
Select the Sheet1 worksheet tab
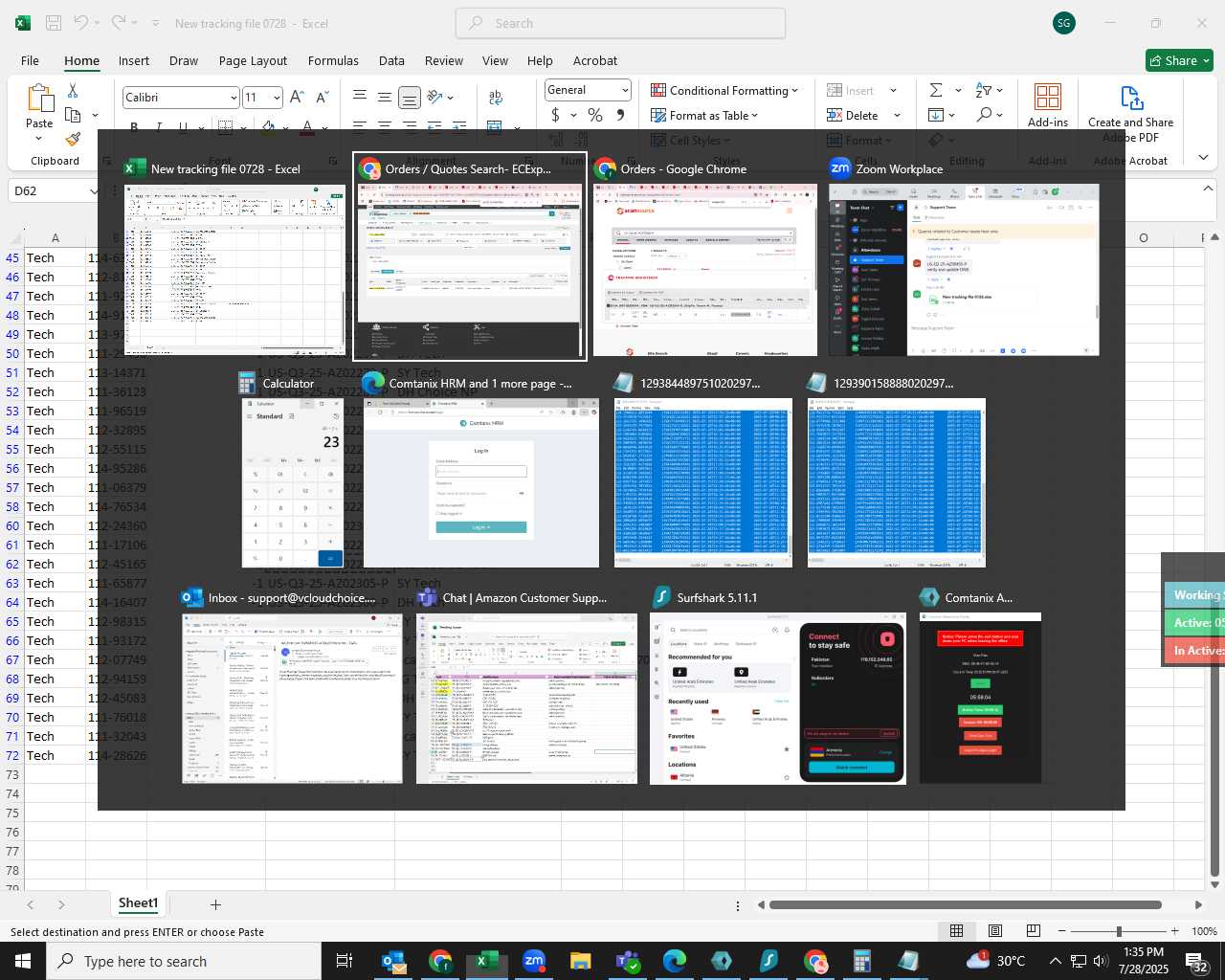138,903
